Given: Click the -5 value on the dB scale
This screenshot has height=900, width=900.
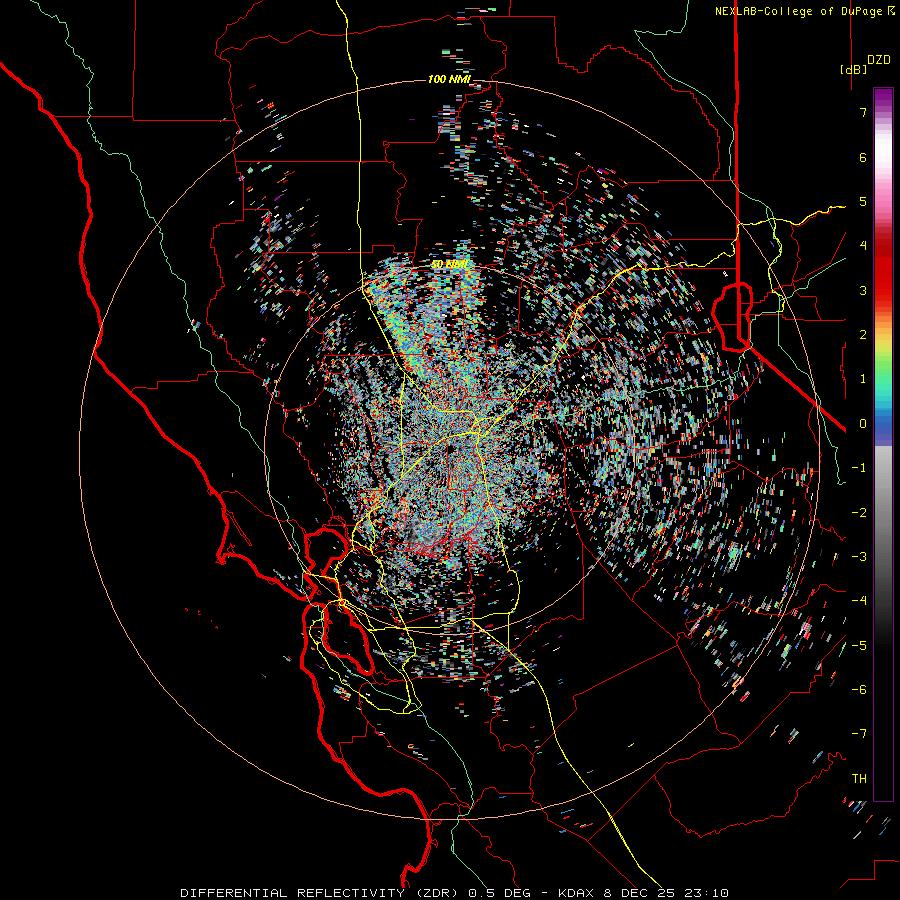Looking at the screenshot, I should point(859,646).
